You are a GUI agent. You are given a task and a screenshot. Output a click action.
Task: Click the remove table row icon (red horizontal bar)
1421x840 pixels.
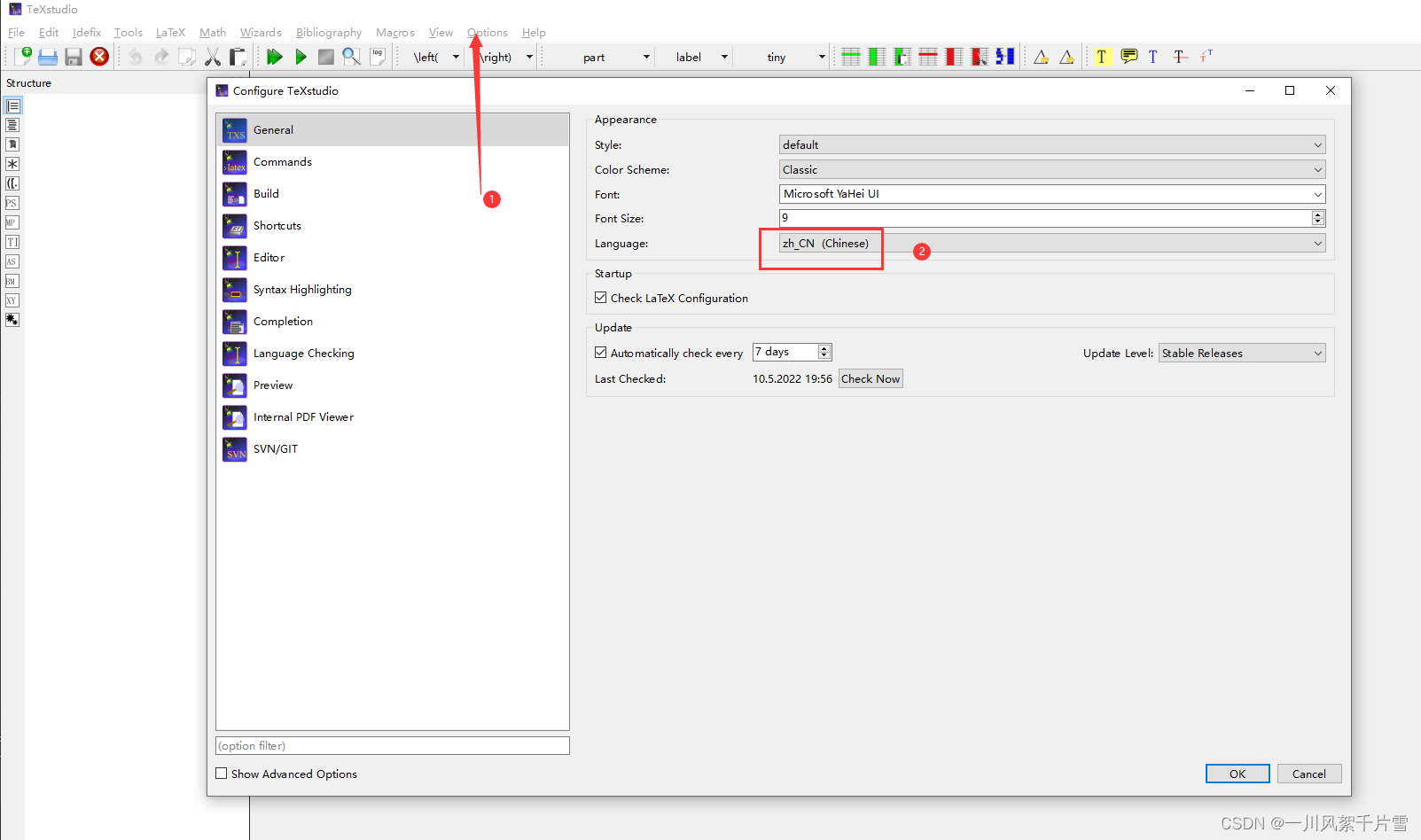(x=928, y=57)
